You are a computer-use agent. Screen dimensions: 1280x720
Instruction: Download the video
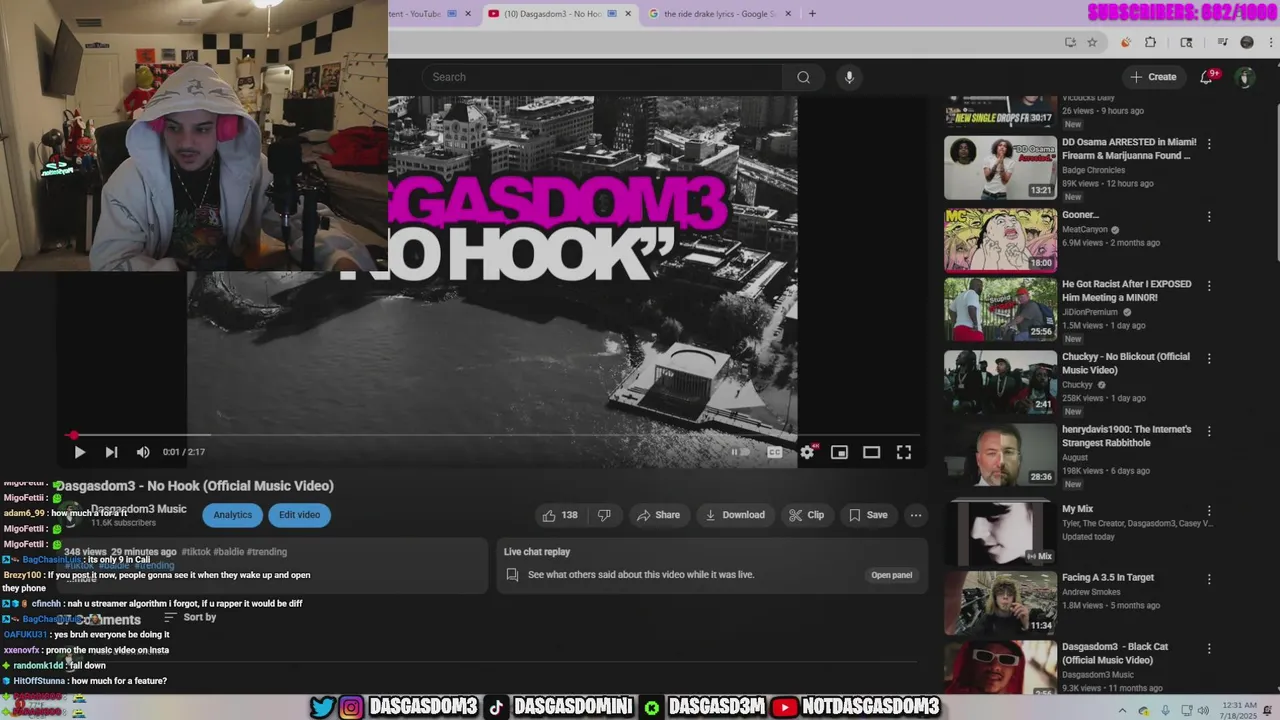coord(735,515)
